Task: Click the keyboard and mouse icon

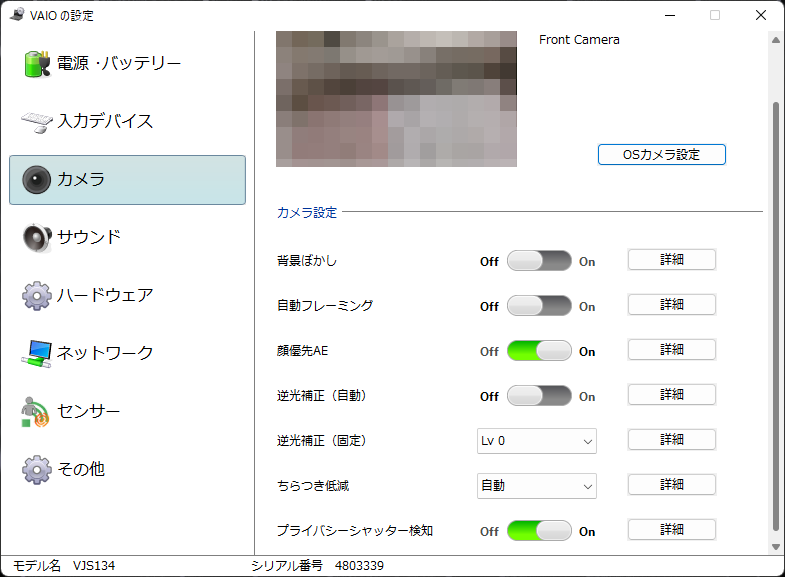Action: (37, 122)
